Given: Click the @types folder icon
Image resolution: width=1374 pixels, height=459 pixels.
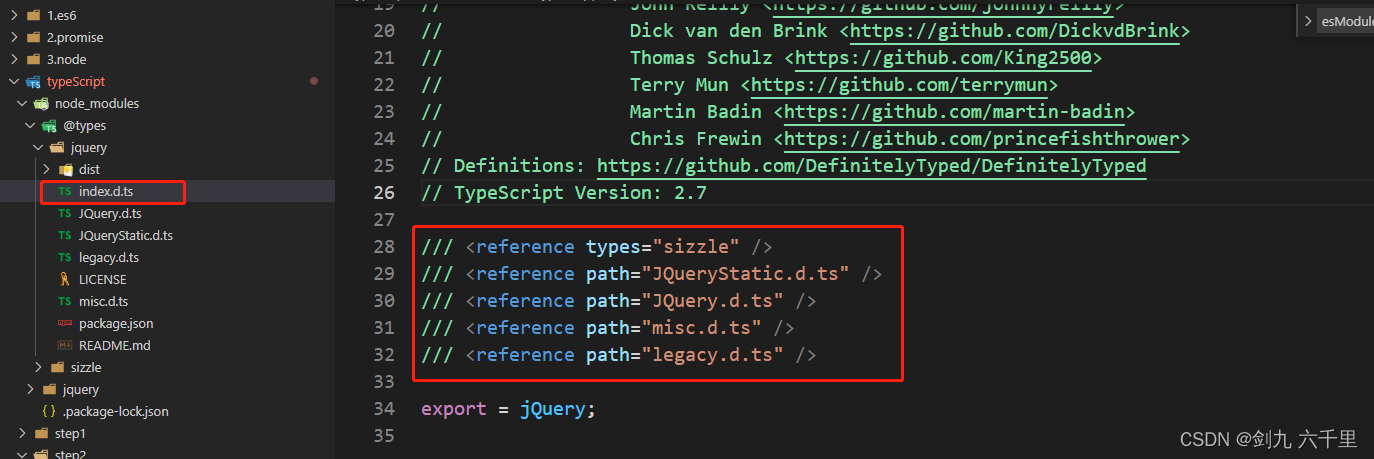Looking at the screenshot, I should 49,125.
